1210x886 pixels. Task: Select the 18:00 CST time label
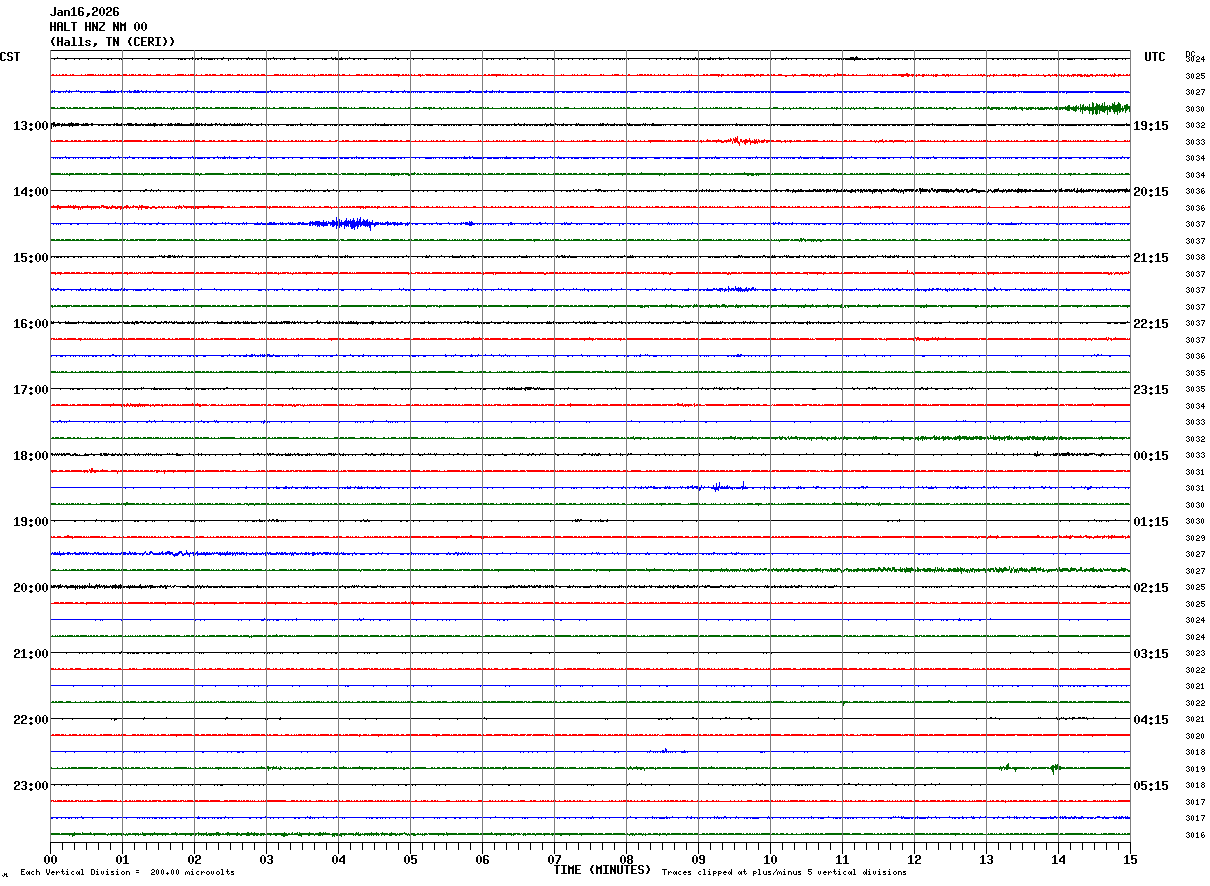click(31, 456)
